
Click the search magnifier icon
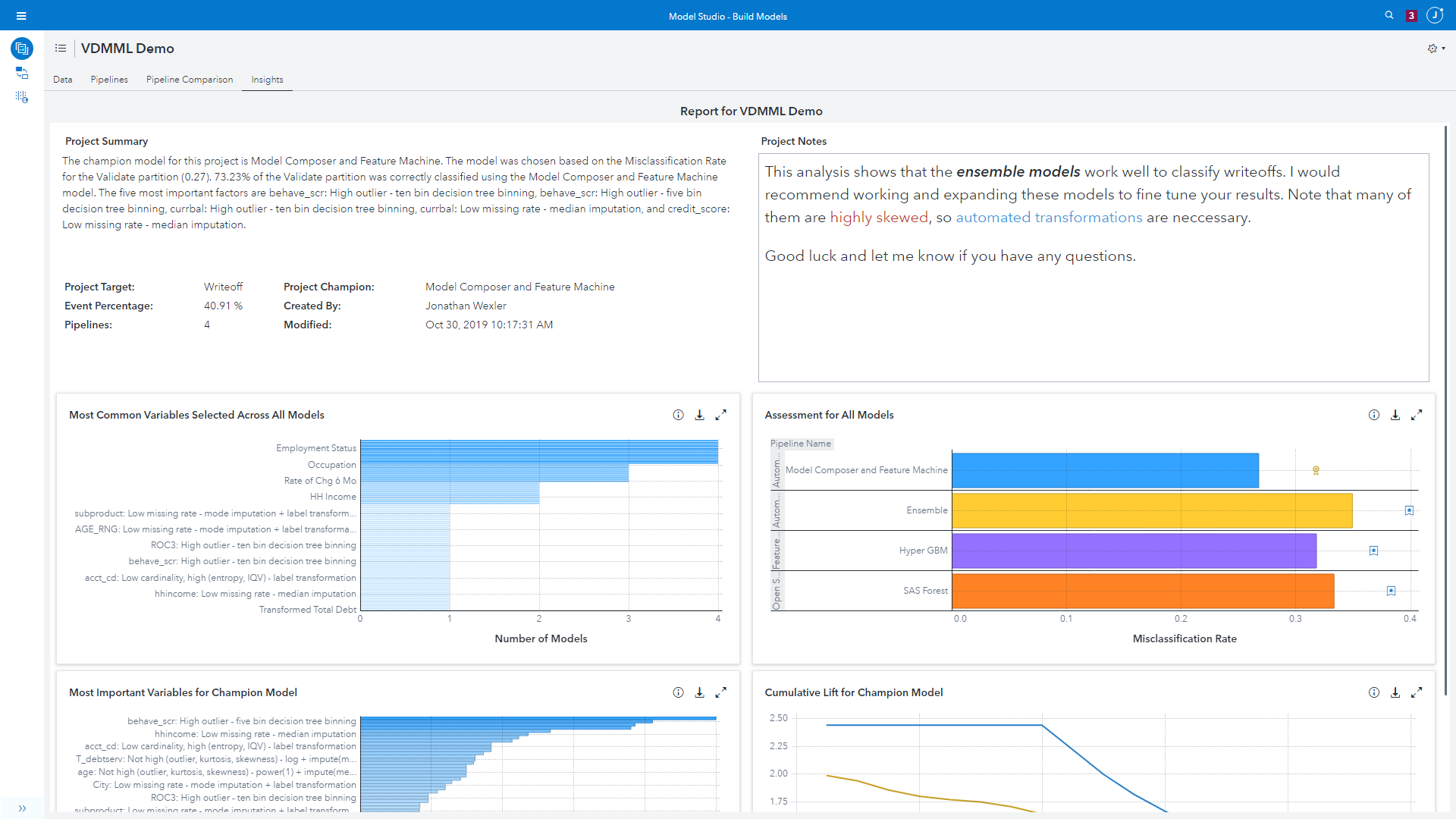(1389, 15)
